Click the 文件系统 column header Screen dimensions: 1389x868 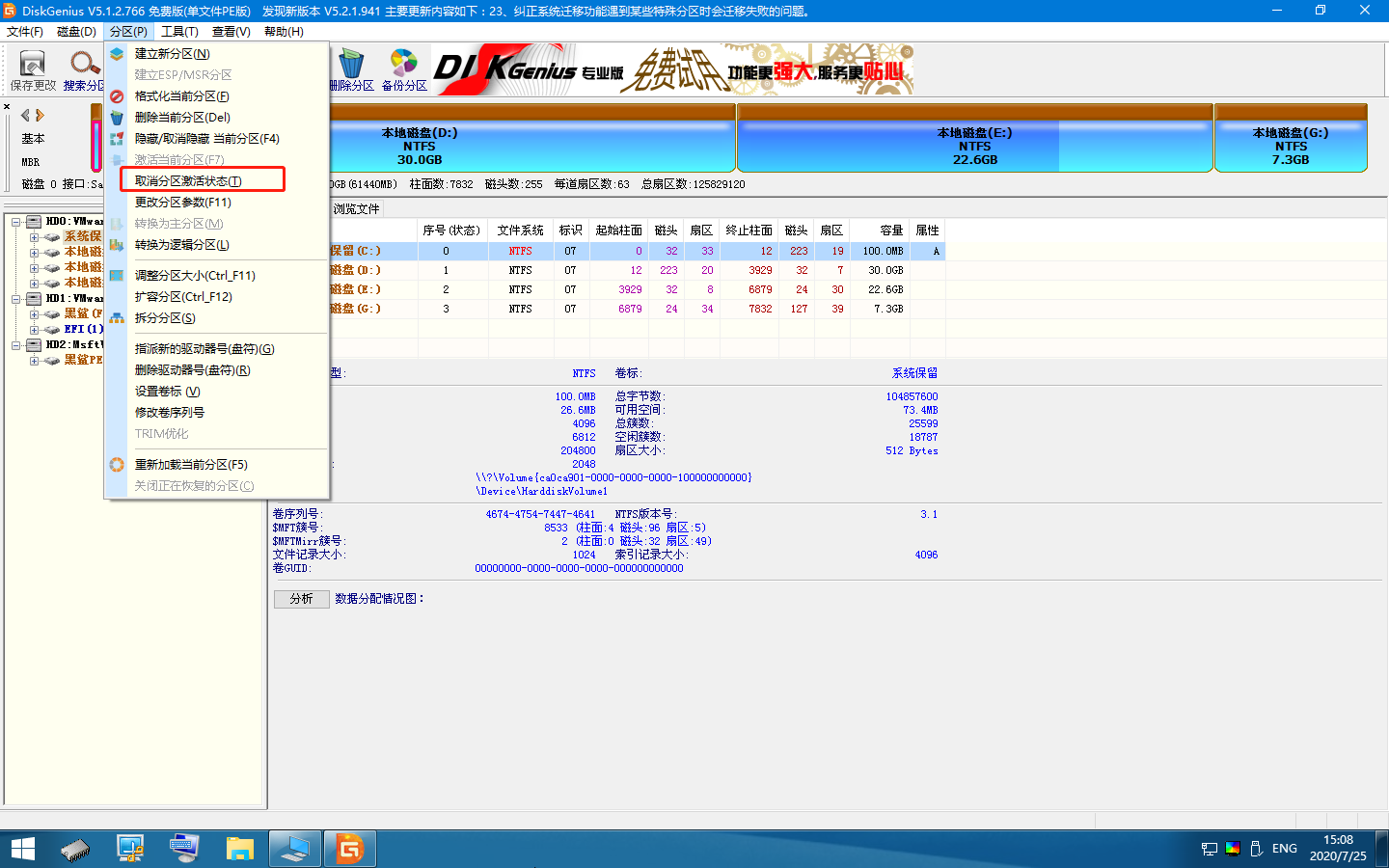pyautogui.click(x=521, y=231)
